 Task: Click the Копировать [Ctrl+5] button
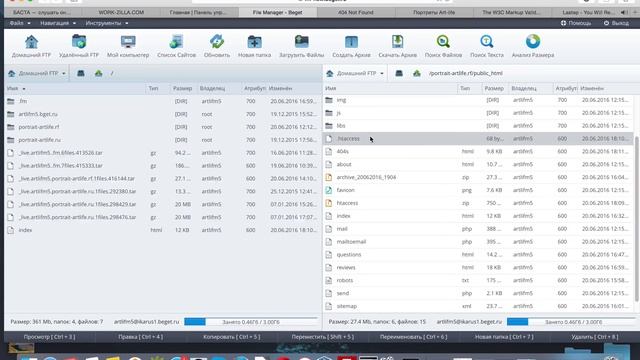tap(231, 337)
